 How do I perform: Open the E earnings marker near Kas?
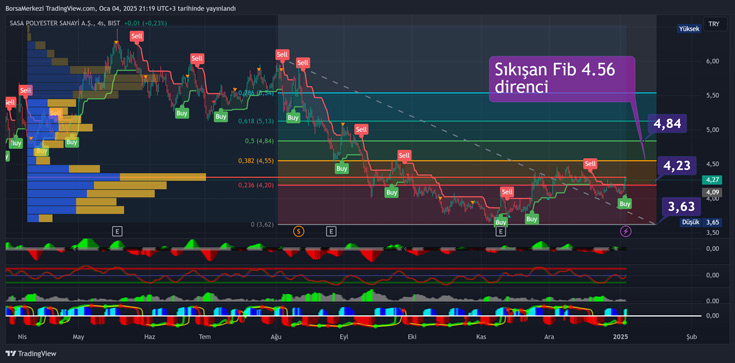[x=501, y=231]
